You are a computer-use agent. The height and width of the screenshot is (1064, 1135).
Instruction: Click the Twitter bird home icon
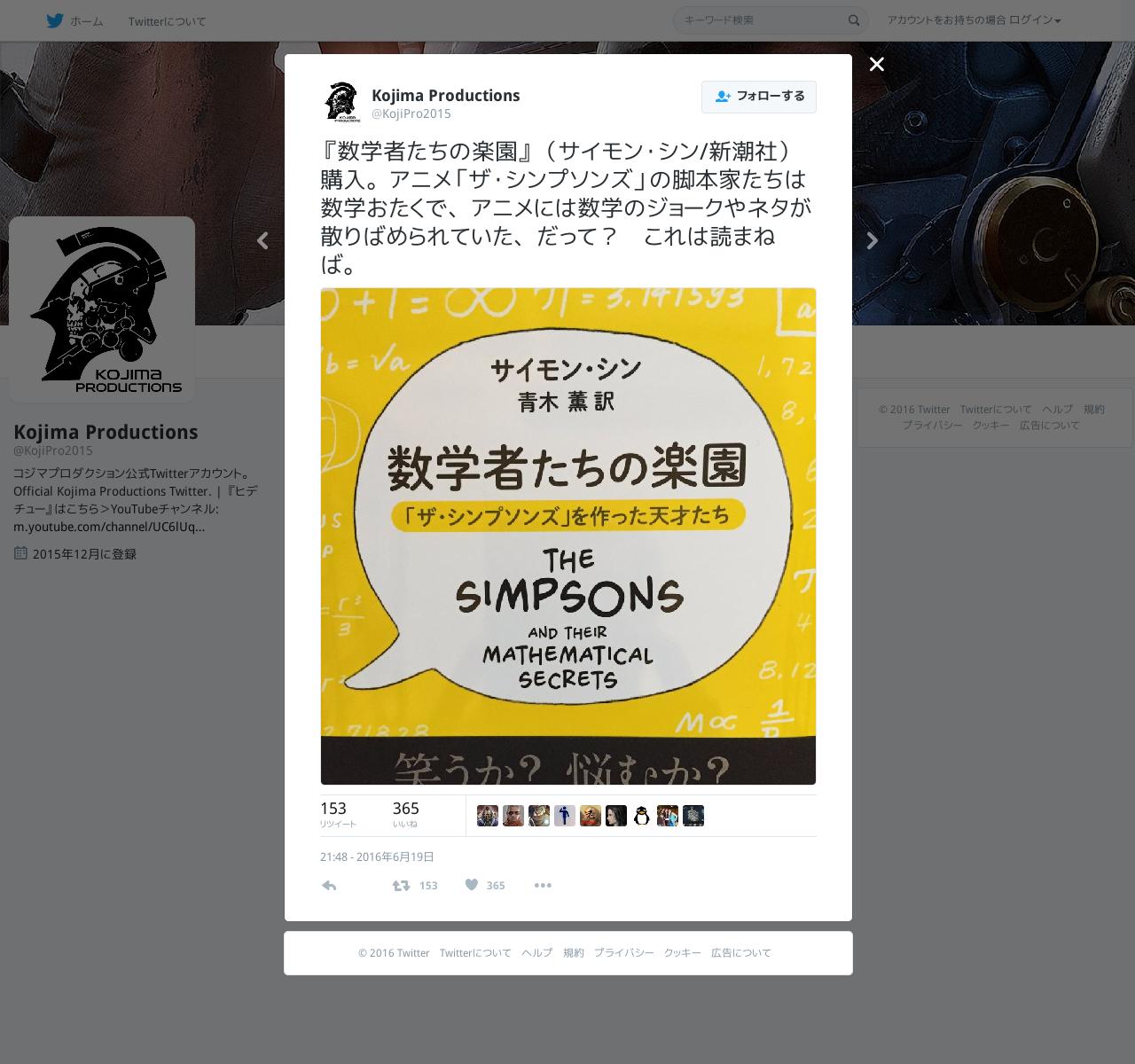55,20
